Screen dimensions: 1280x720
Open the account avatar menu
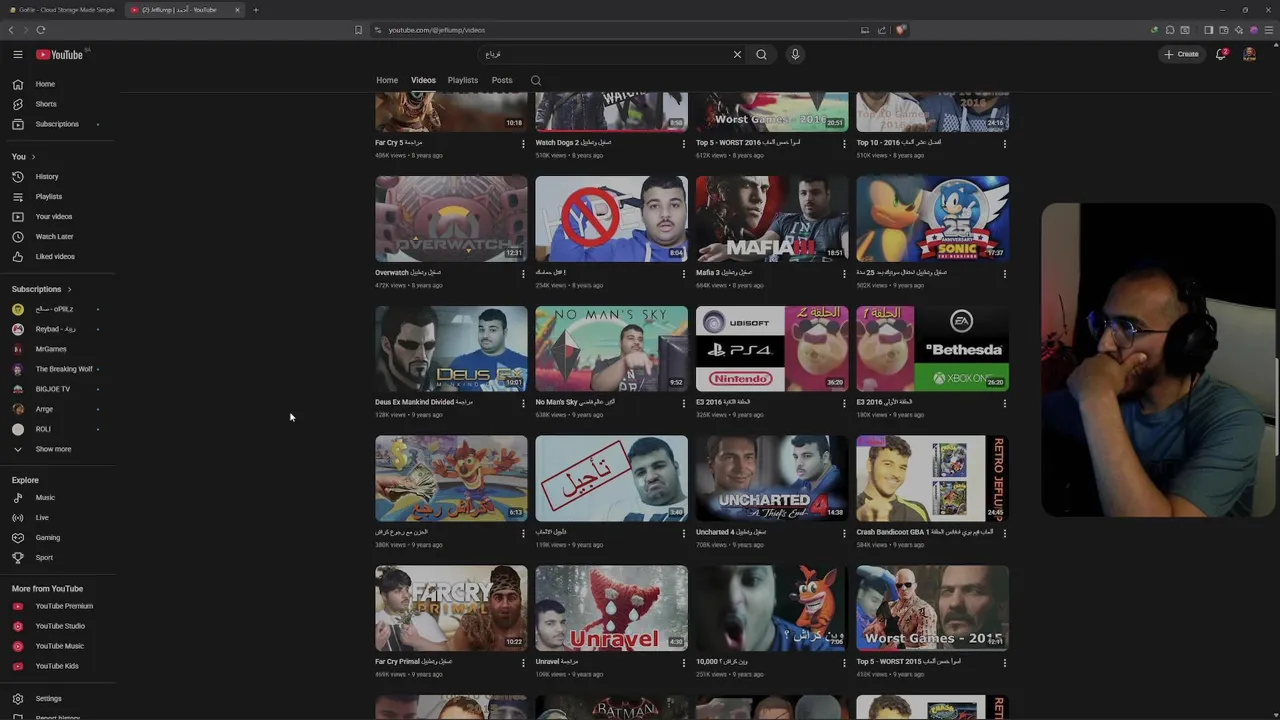(1249, 54)
